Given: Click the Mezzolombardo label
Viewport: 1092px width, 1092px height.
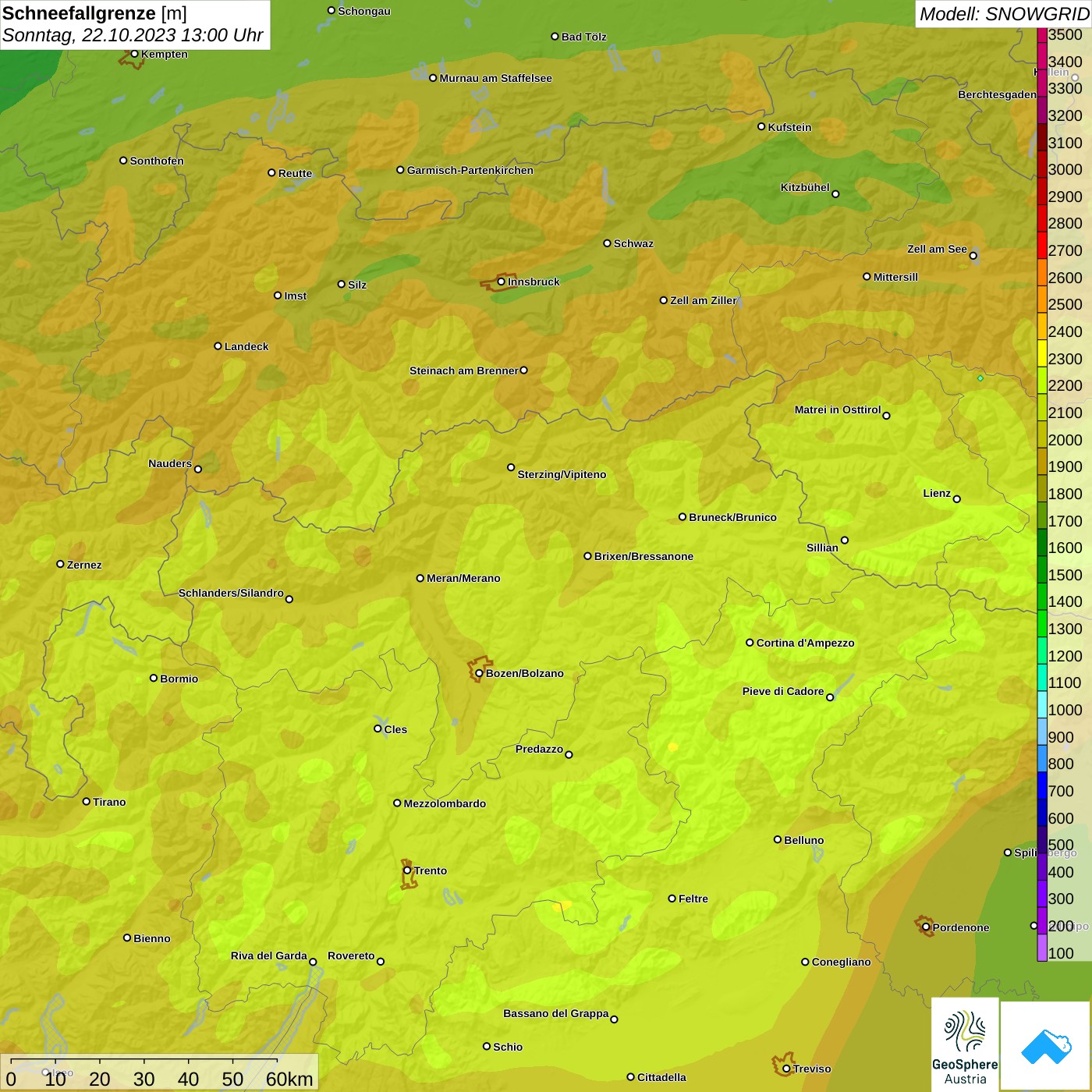Looking at the screenshot, I should point(445,803).
